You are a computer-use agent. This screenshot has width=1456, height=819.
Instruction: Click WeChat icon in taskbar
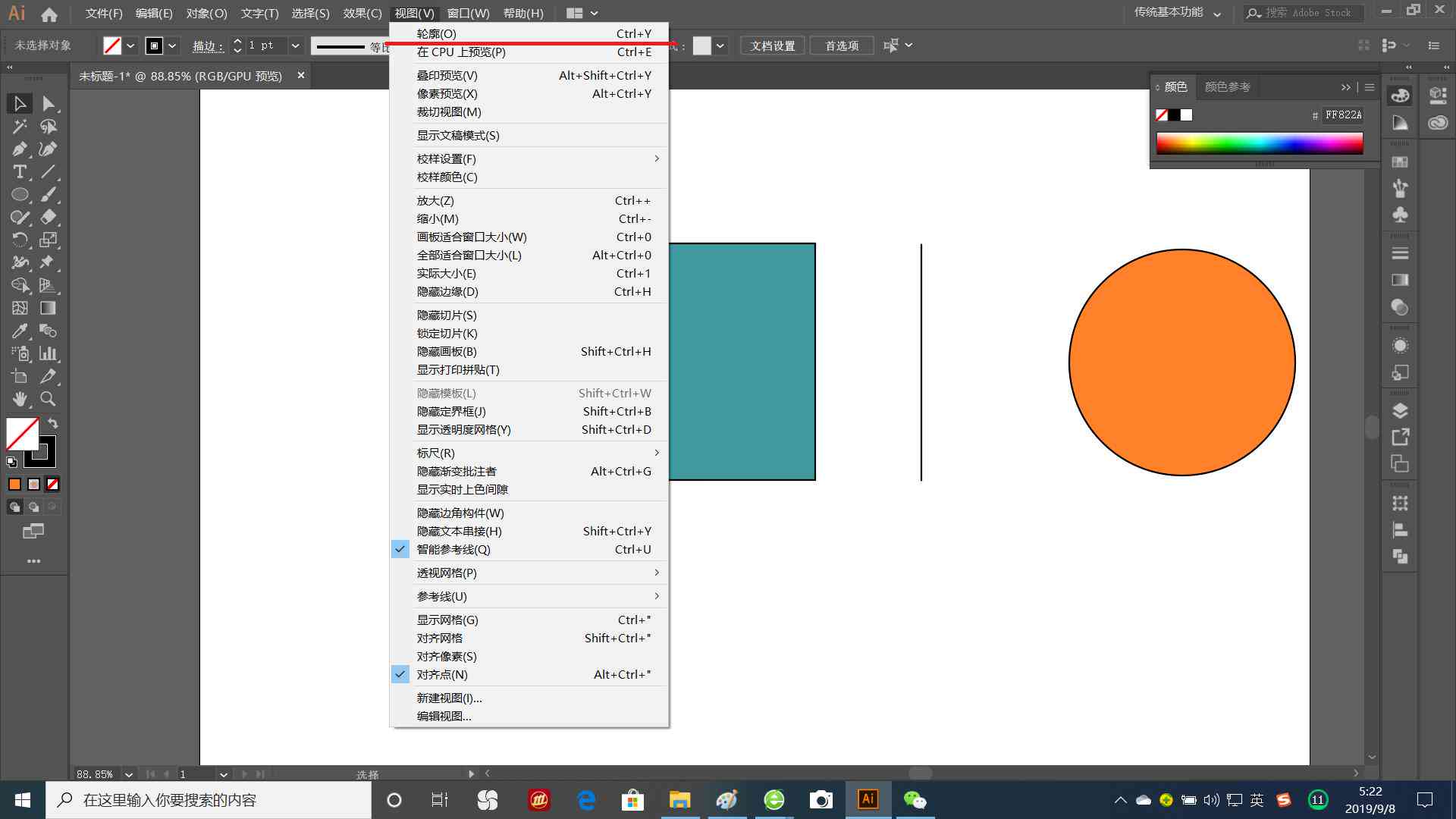[915, 800]
